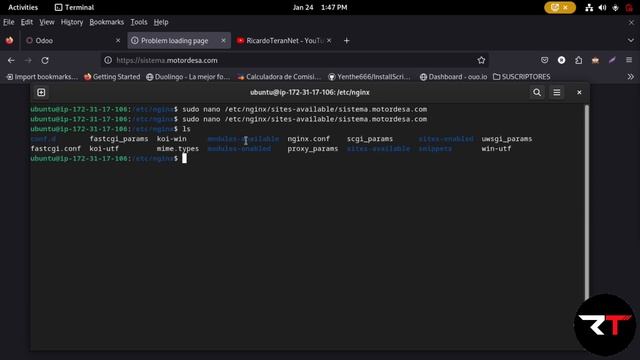Open the Tools menu
The width and height of the screenshot is (640, 360).
click(139, 22)
